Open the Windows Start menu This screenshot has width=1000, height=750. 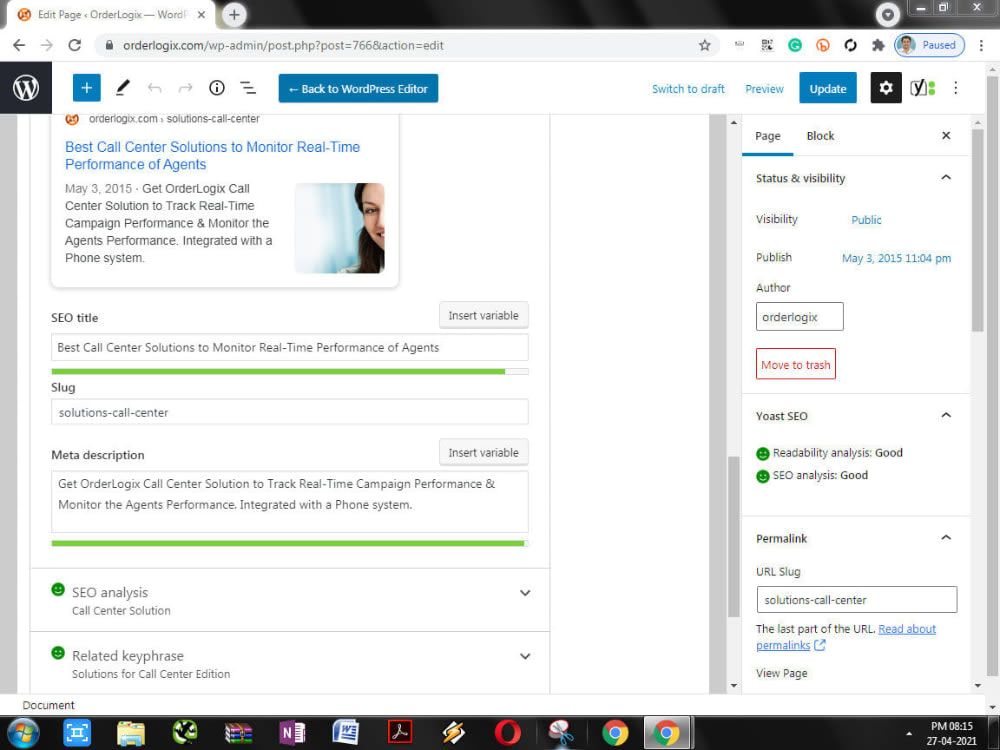(23, 732)
